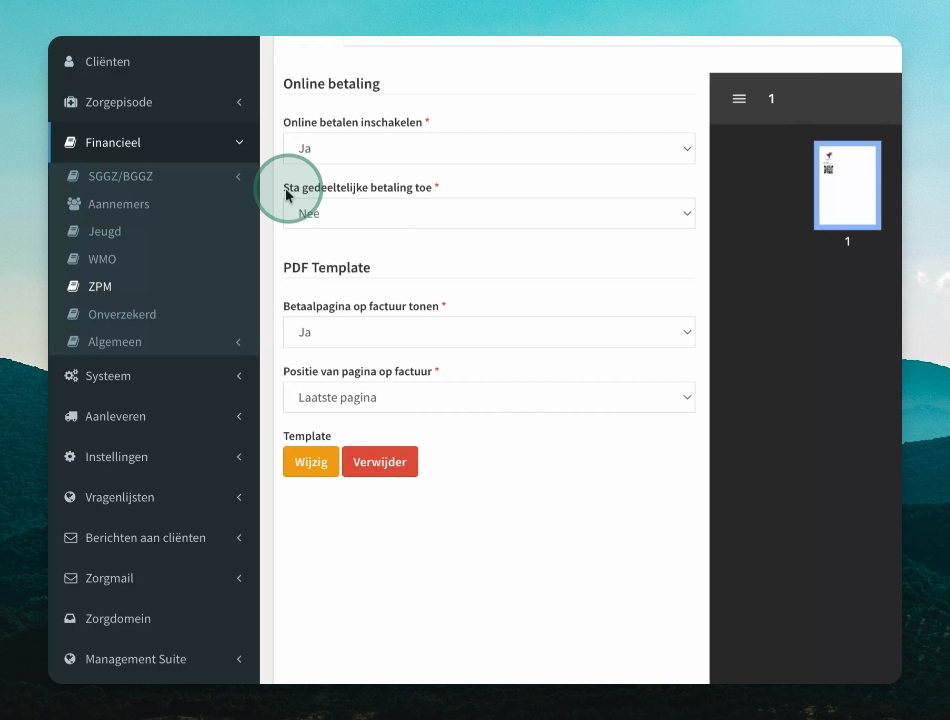Click the Cliënten person icon
The height and width of the screenshot is (720, 950).
coord(70,61)
